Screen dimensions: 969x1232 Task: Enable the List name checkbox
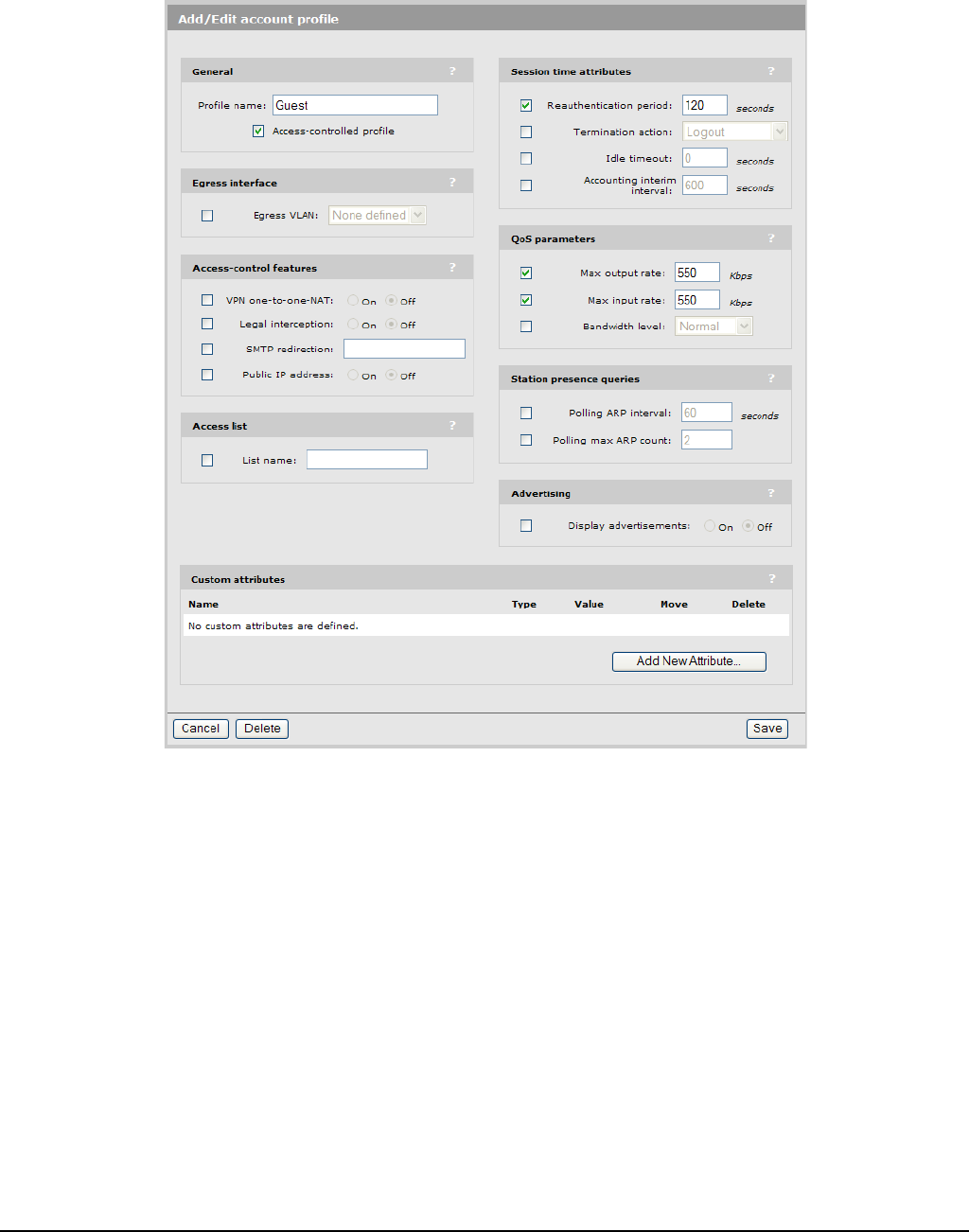(x=207, y=461)
